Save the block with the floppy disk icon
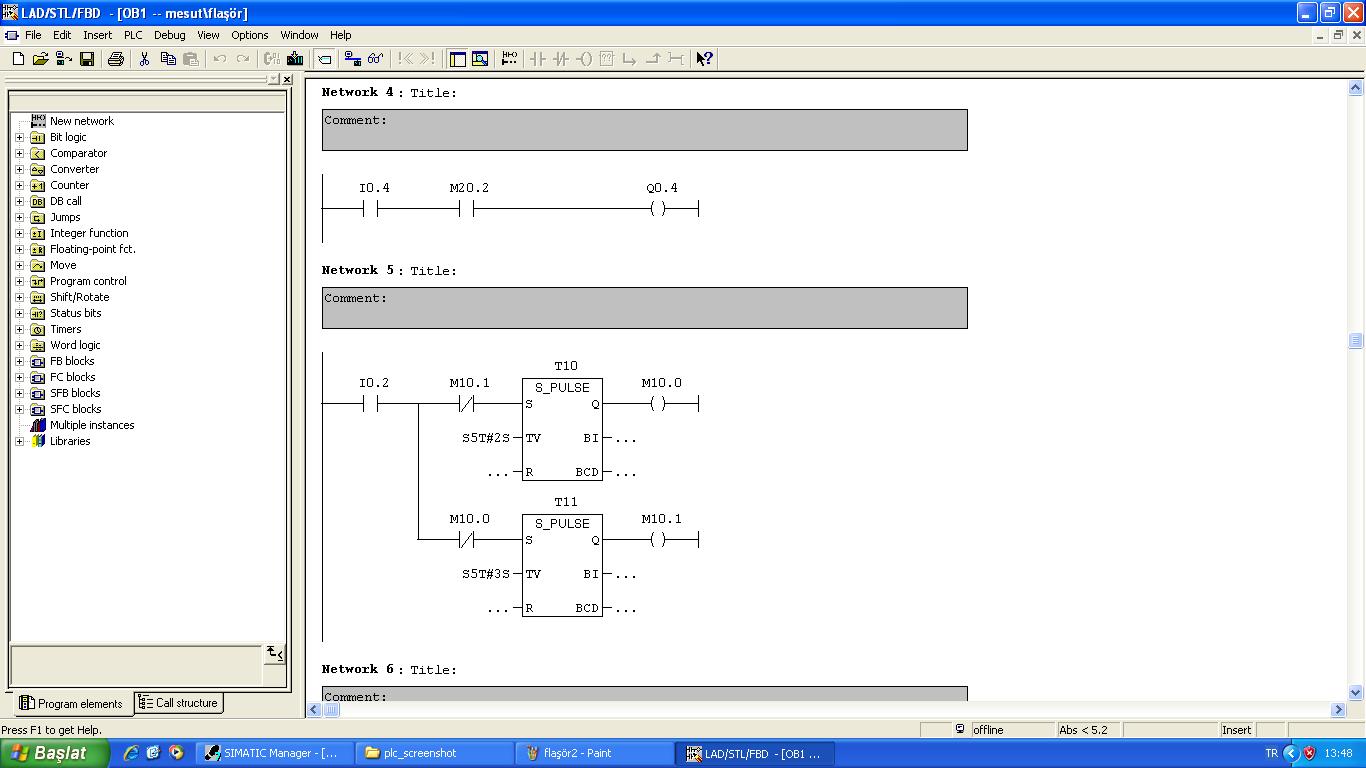Image resolution: width=1366 pixels, height=768 pixels. coord(87,59)
